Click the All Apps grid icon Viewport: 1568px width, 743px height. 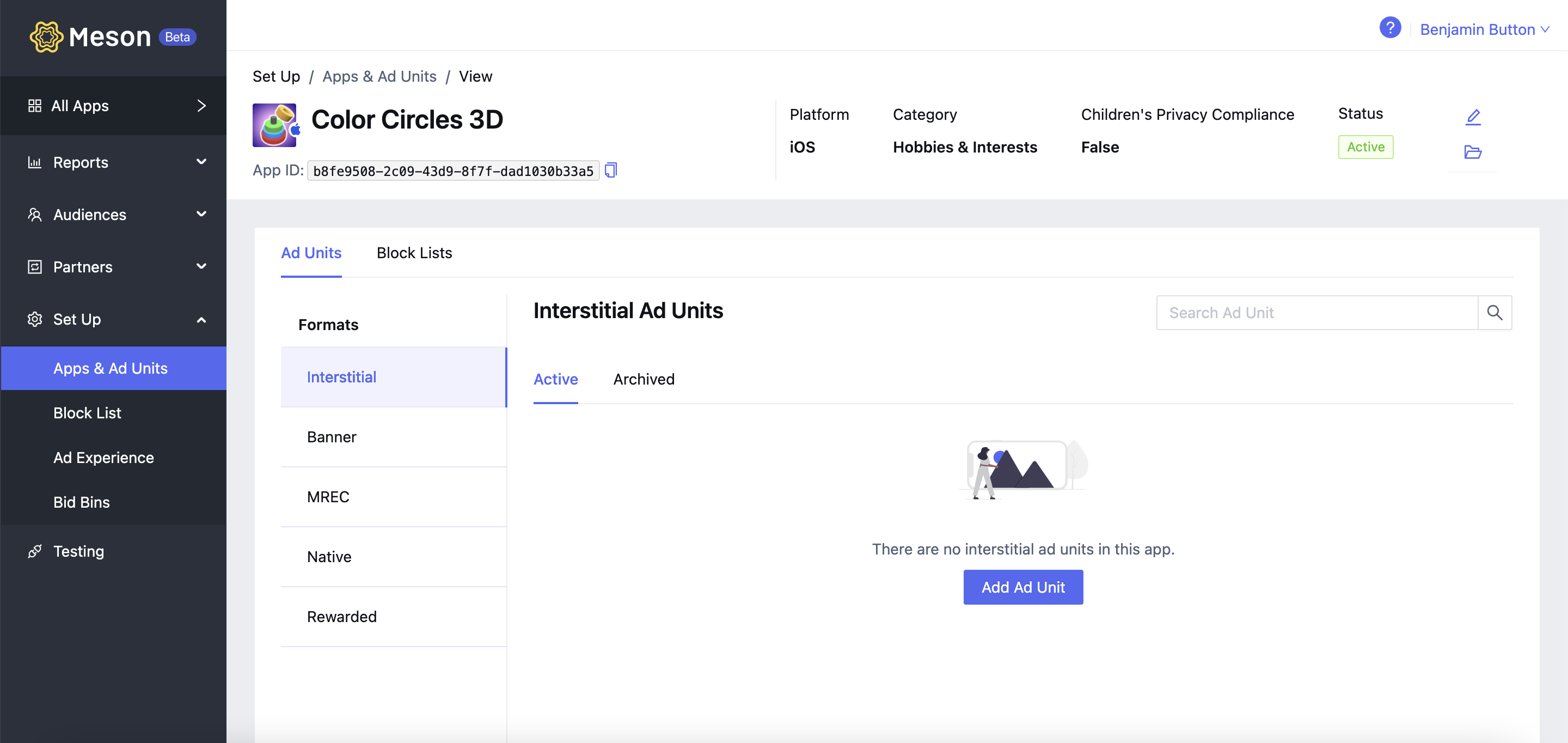(x=35, y=106)
